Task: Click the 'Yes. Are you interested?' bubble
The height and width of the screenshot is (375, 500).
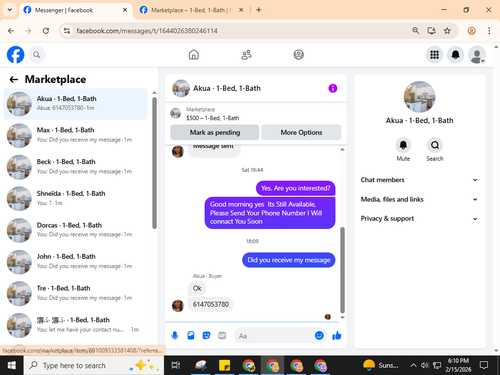Action: pos(296,188)
